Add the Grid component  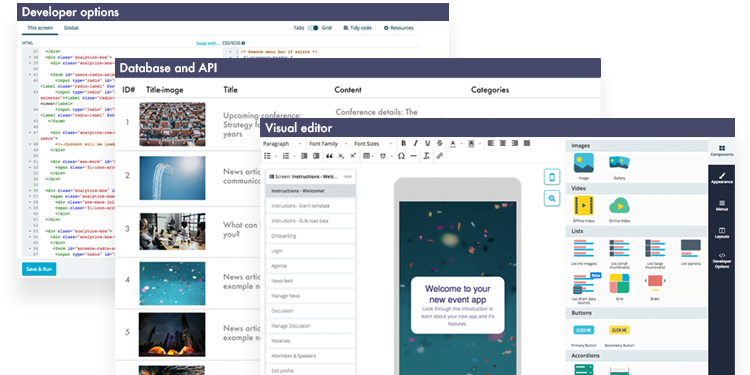(x=619, y=287)
